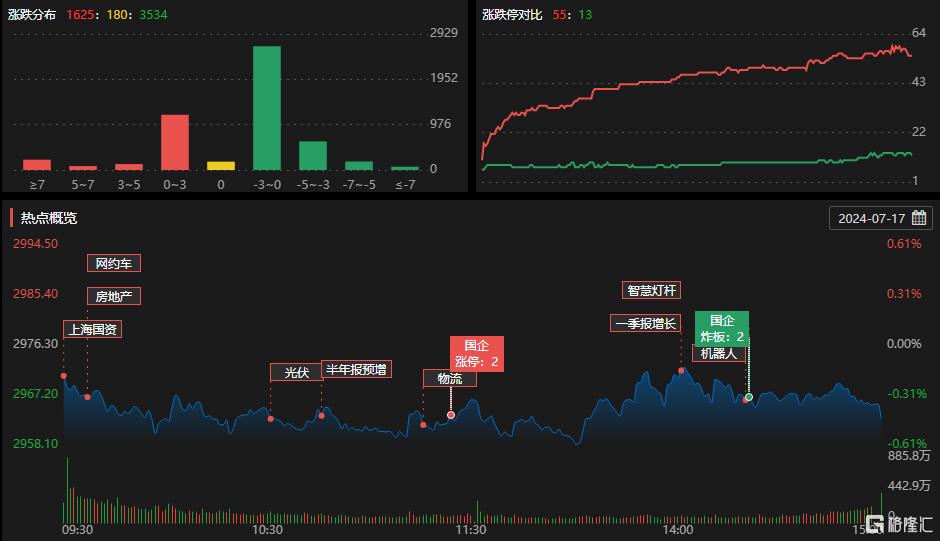The height and width of the screenshot is (541, 940).
Task: Click the green 13 limit-down count
Action: [x=585, y=14]
